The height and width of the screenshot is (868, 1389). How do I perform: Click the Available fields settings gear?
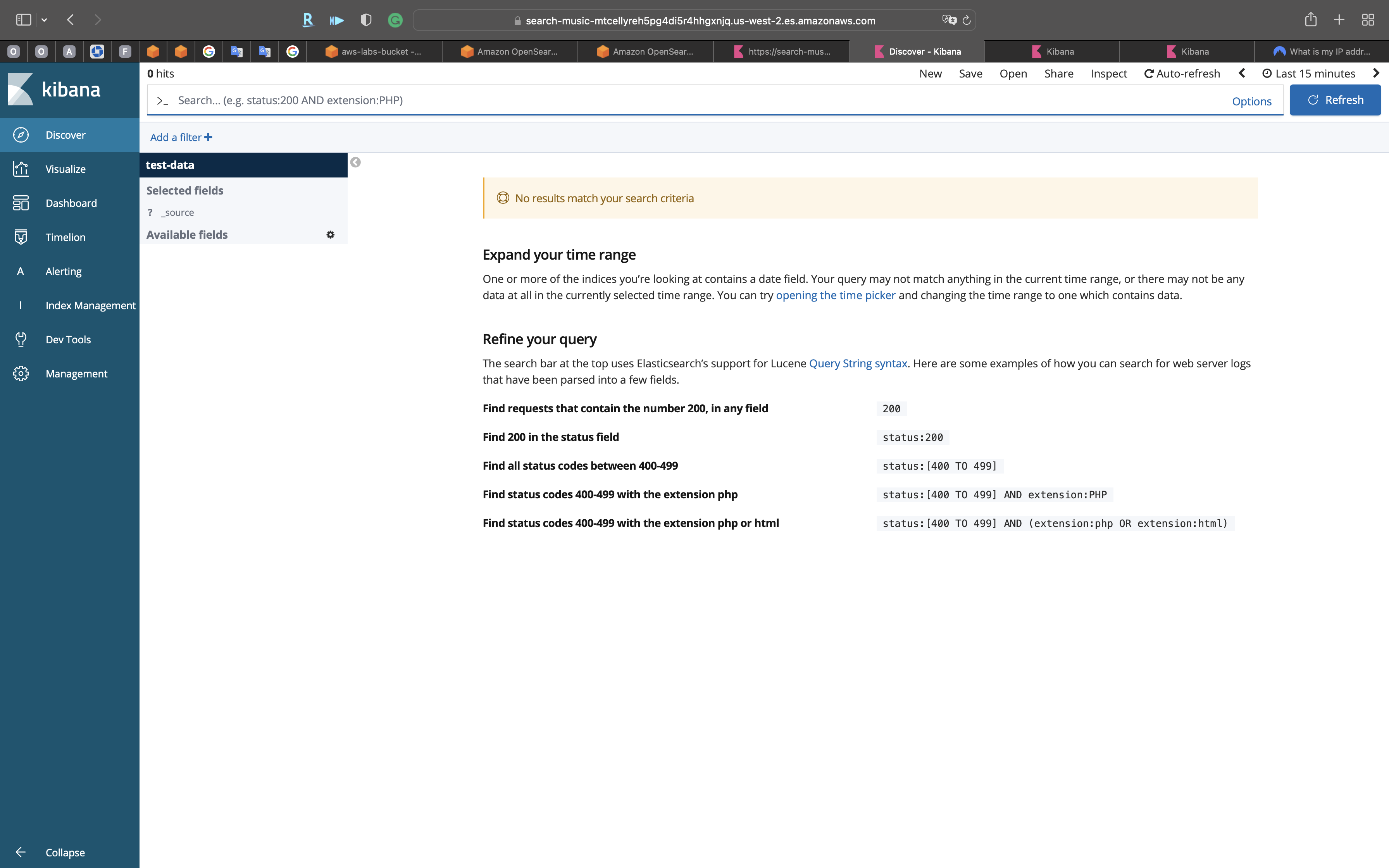(x=330, y=235)
